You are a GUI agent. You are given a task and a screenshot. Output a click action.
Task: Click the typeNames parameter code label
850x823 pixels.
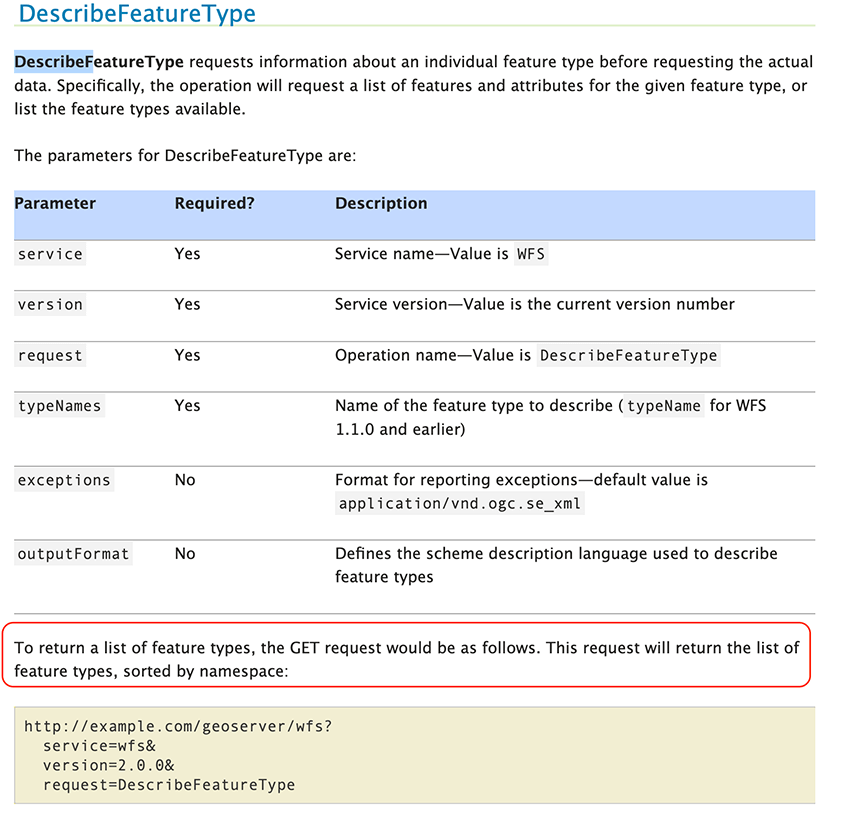58,406
